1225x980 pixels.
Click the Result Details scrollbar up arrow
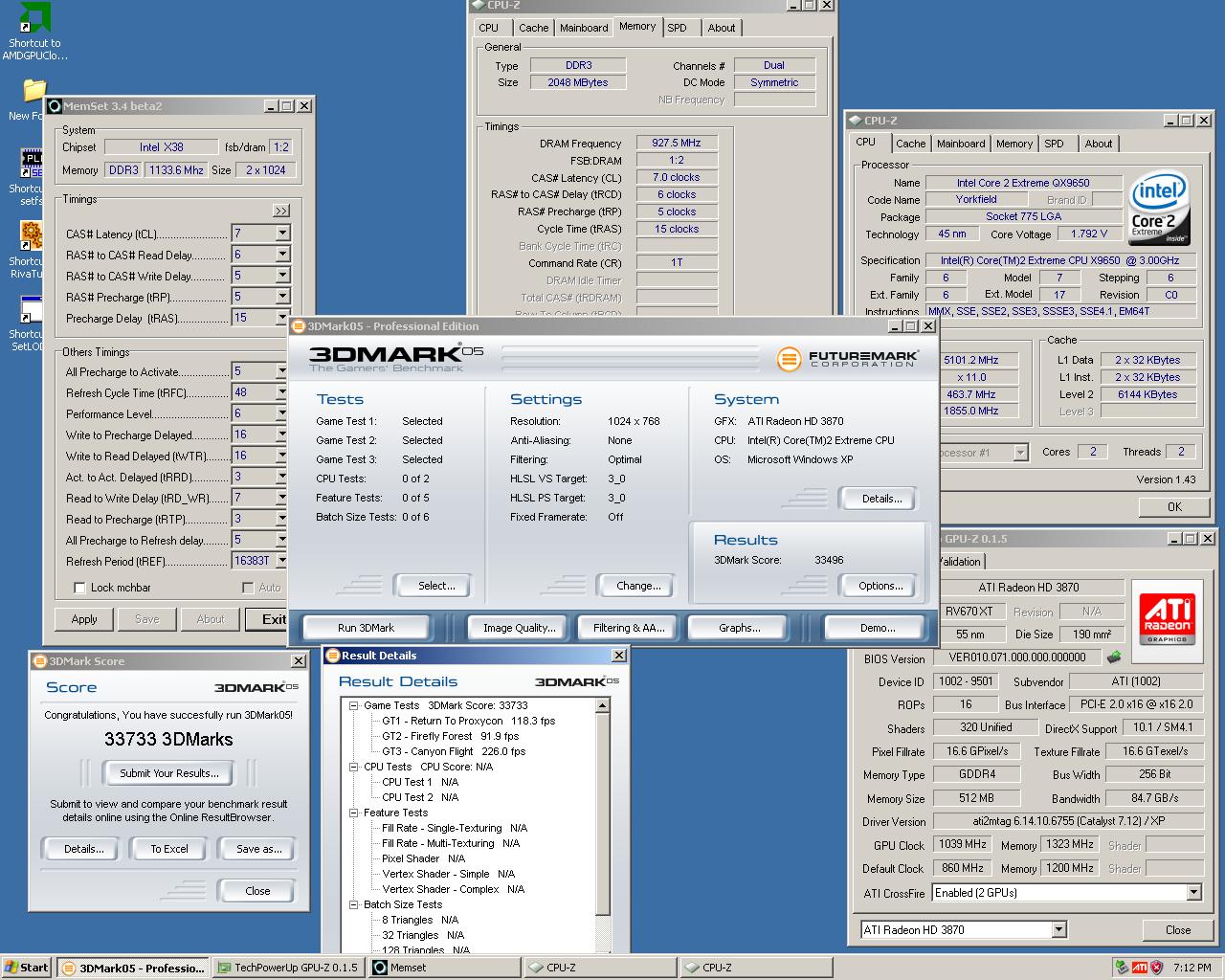click(603, 705)
